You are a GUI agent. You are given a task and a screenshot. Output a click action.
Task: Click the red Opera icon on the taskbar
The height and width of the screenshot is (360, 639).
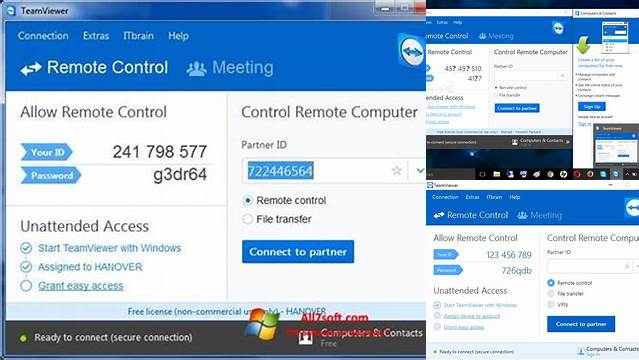pyautogui.click(x=577, y=174)
